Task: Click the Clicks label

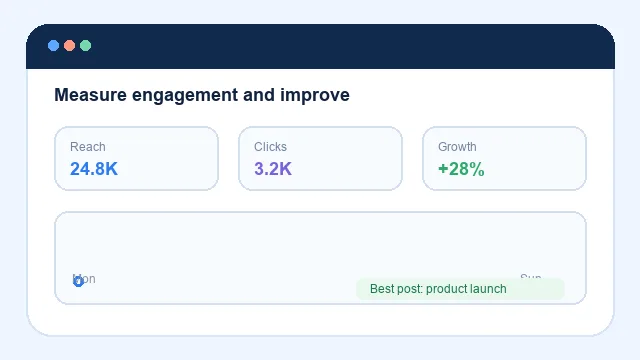Action: pos(270,147)
